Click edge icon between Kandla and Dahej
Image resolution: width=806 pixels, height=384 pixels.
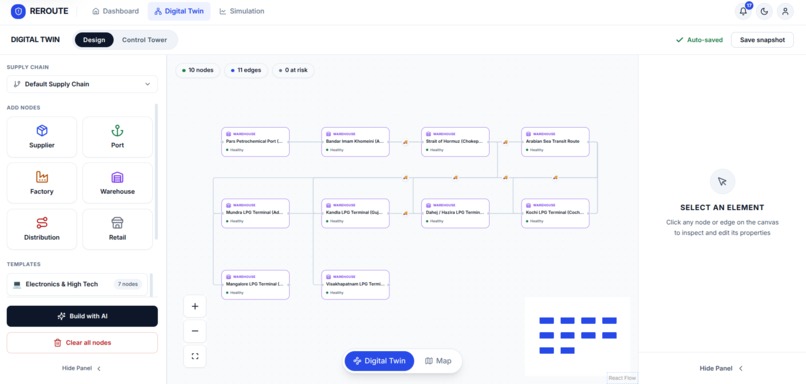(405, 213)
